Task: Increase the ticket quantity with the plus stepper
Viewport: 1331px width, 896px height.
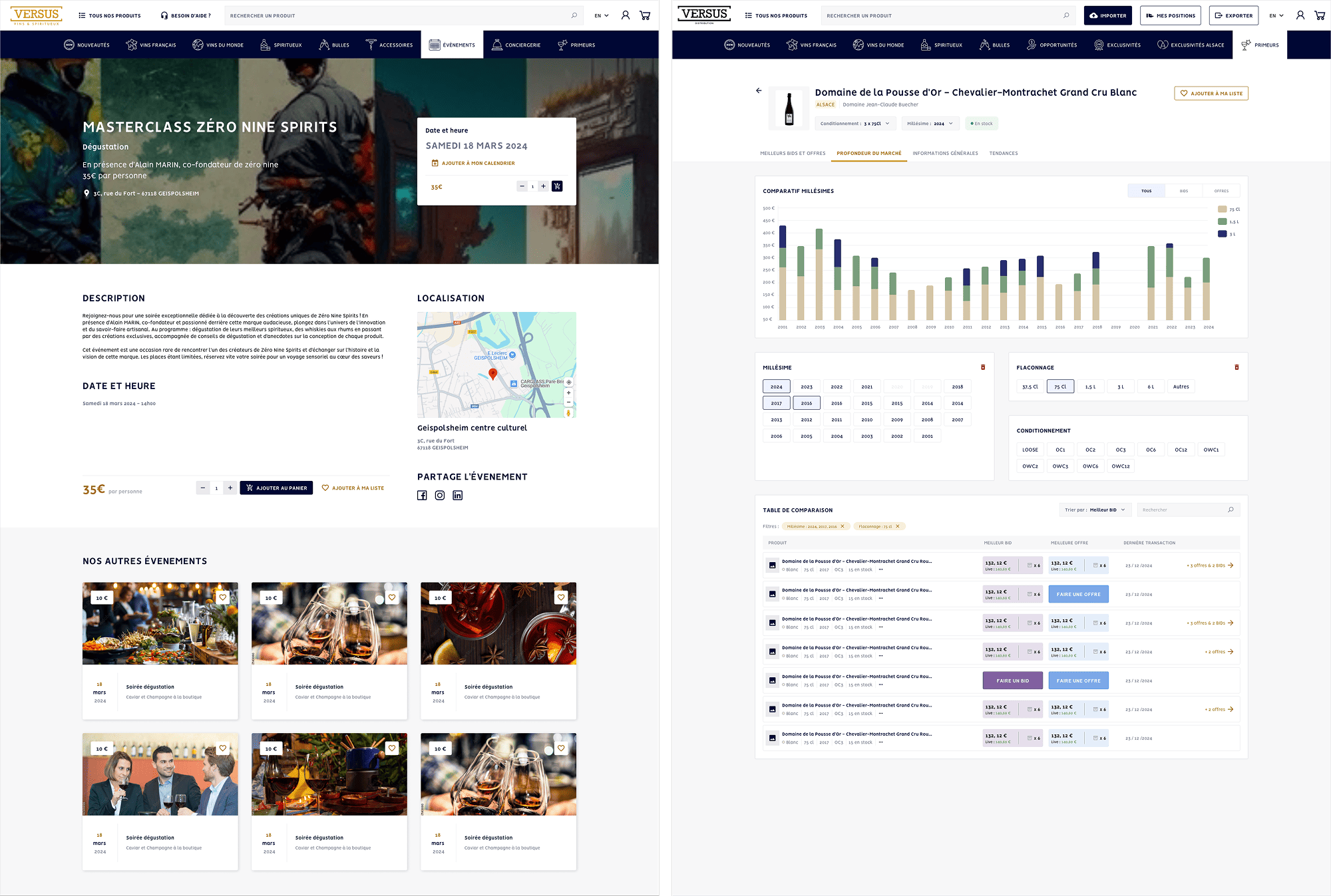Action: coord(230,488)
